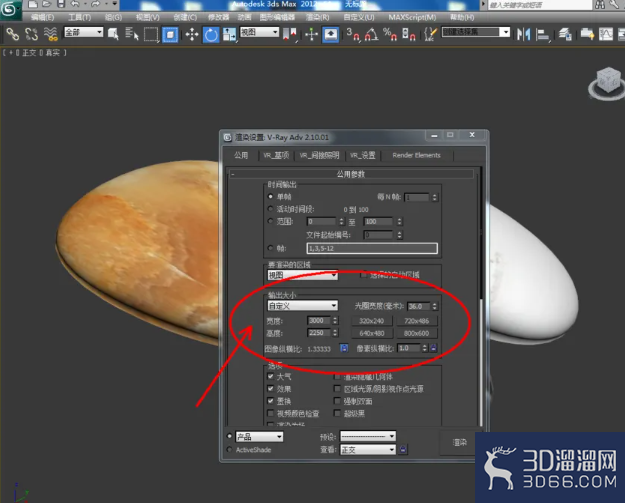Click the view lock icon beside 正交
625x503 pixels.
point(403,449)
